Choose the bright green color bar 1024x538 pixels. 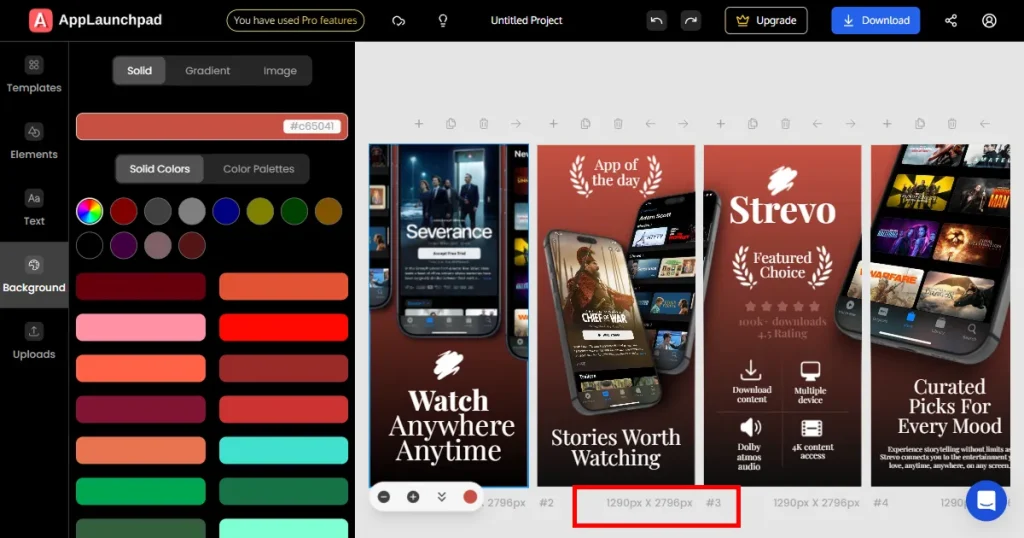click(x=140, y=492)
